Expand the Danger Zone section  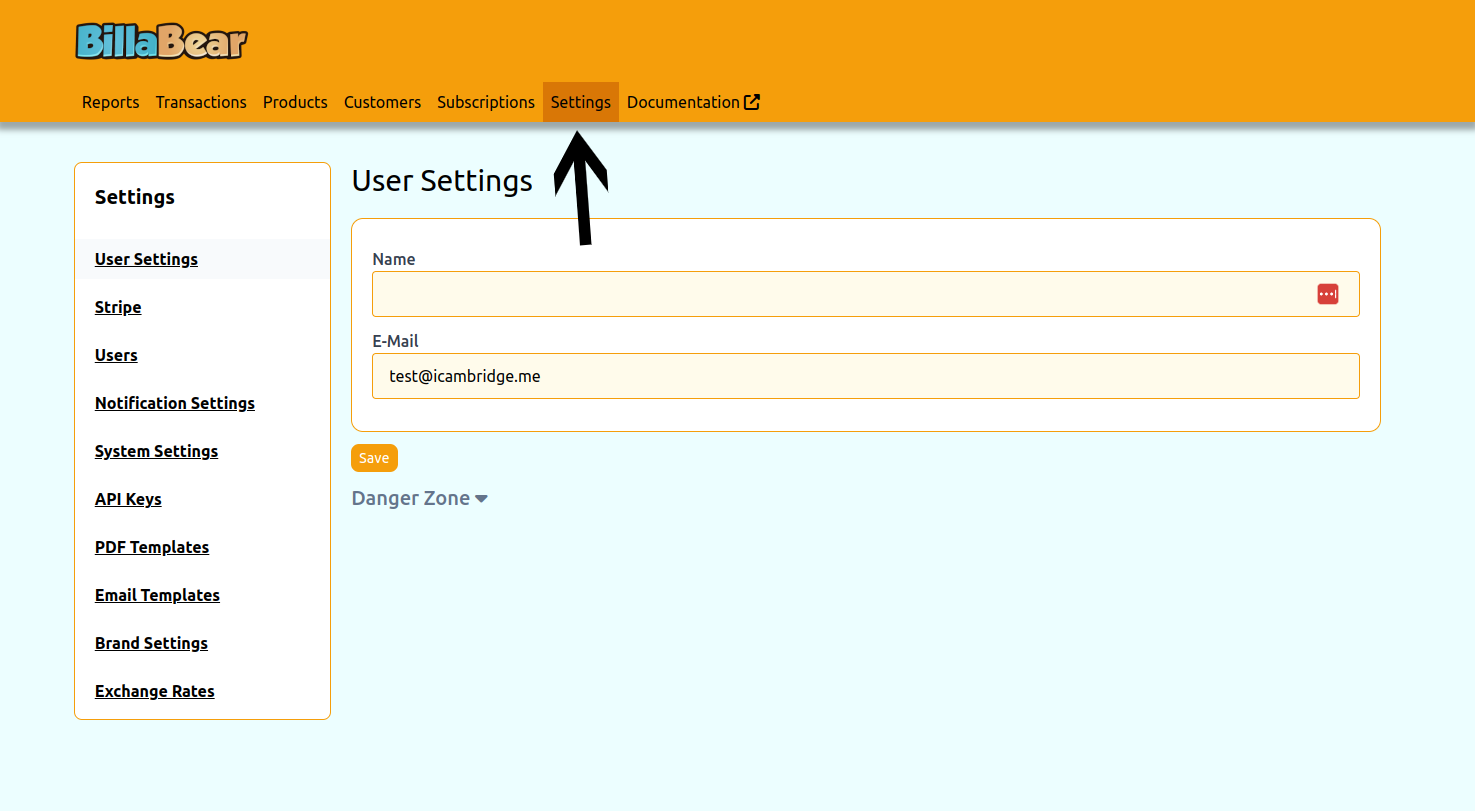419,498
